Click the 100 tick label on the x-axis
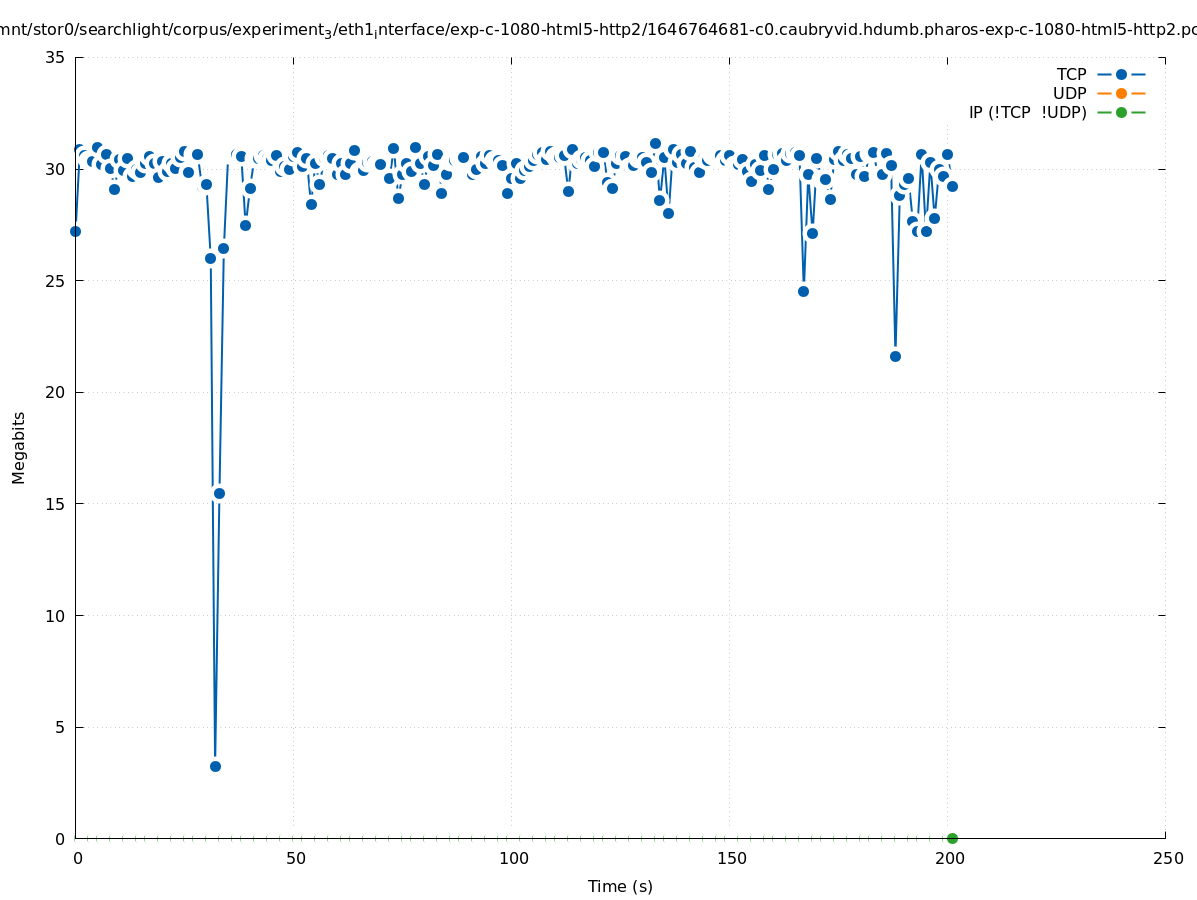1197x900 pixels. click(x=513, y=858)
